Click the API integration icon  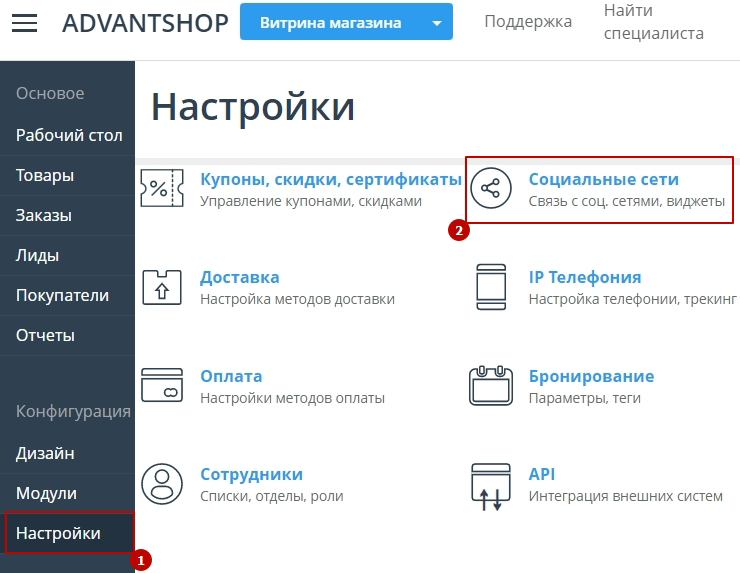click(489, 484)
